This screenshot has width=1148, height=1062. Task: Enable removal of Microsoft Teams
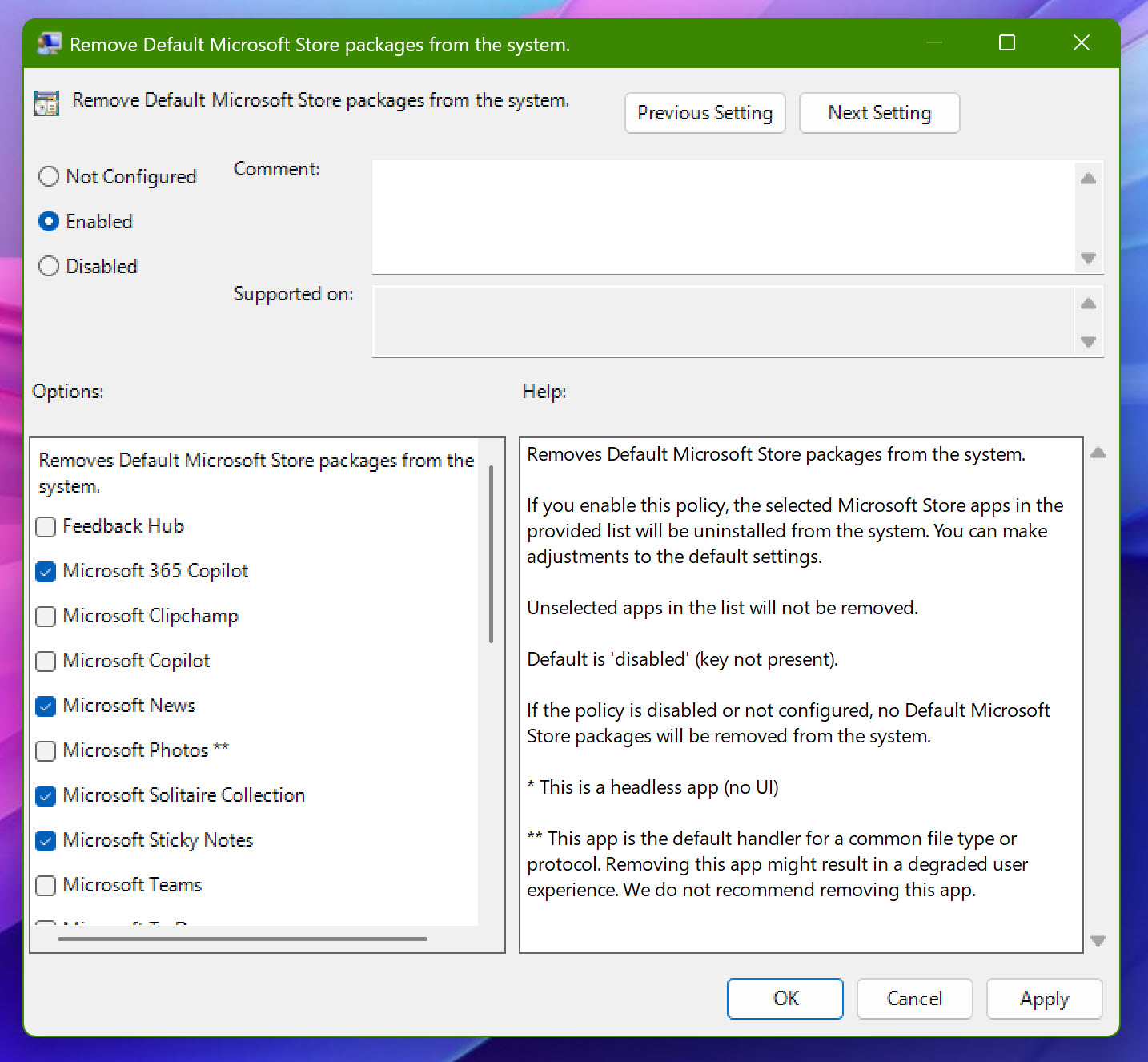[x=46, y=886]
